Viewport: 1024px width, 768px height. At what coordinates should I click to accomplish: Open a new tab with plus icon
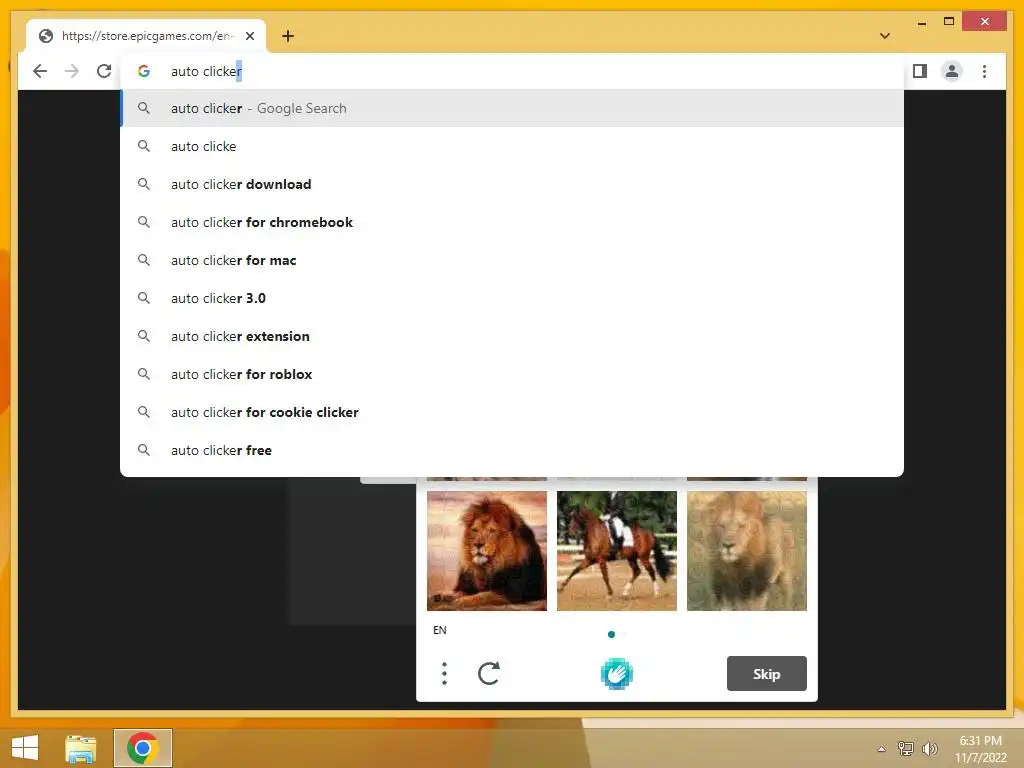[288, 36]
